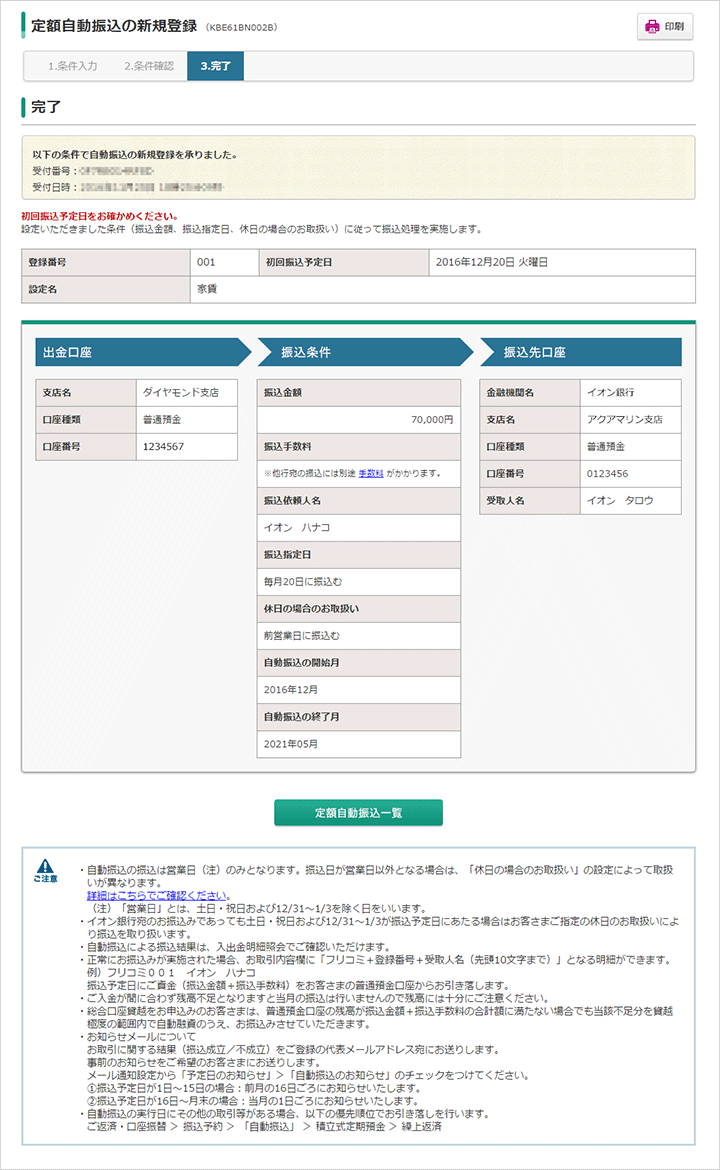This screenshot has width=720, height=1170.
Task: Click the destination account number 0123456
Action: coord(607,473)
